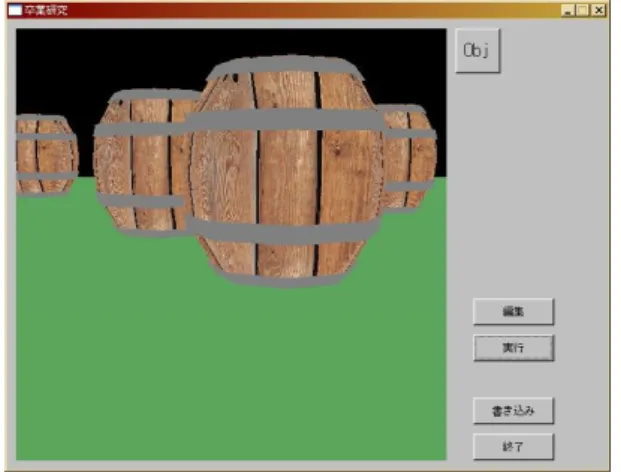Maximize the 卒業研究 window
The height and width of the screenshot is (472, 621).
click(583, 10)
